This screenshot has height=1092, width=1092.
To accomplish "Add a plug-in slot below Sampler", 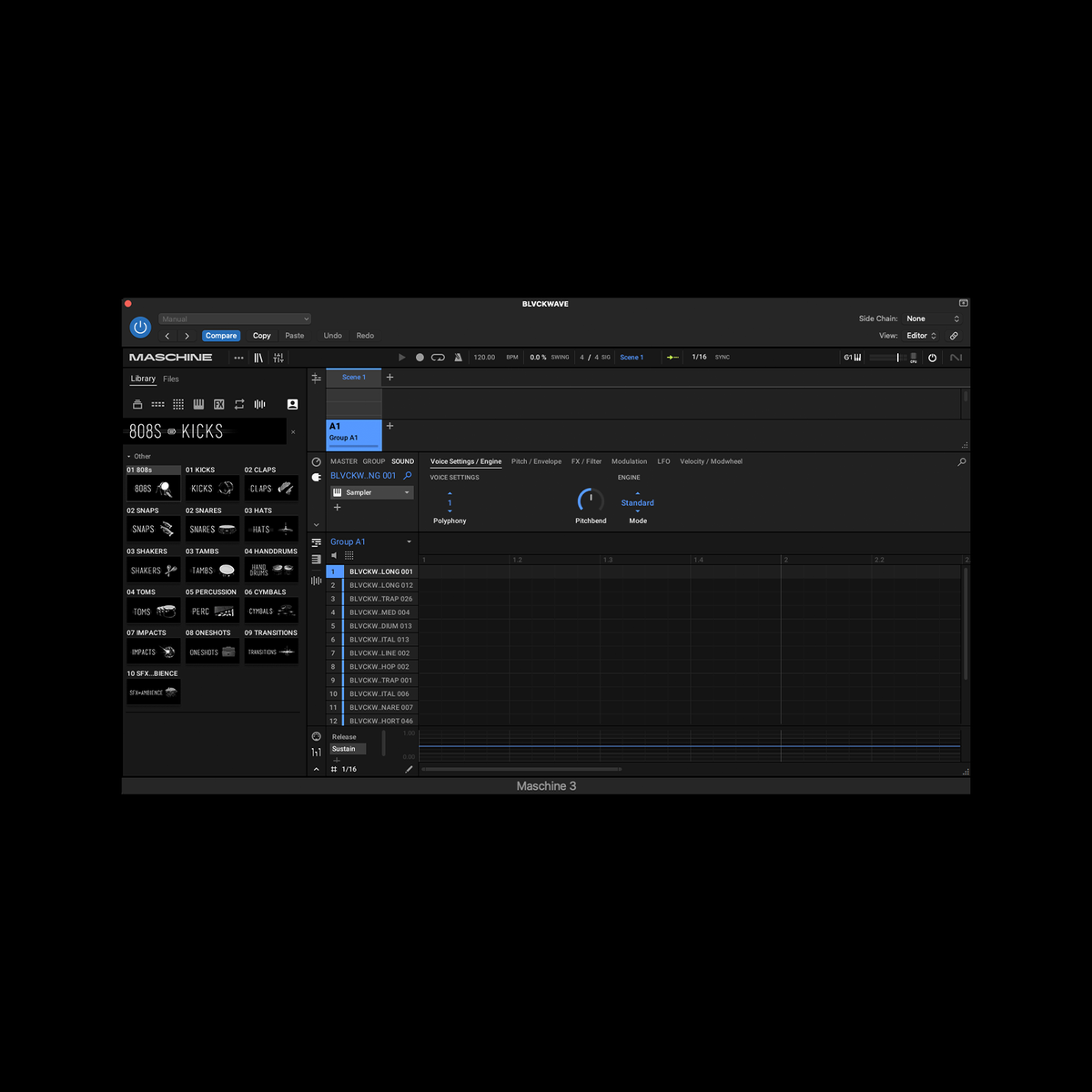I will 338,508.
